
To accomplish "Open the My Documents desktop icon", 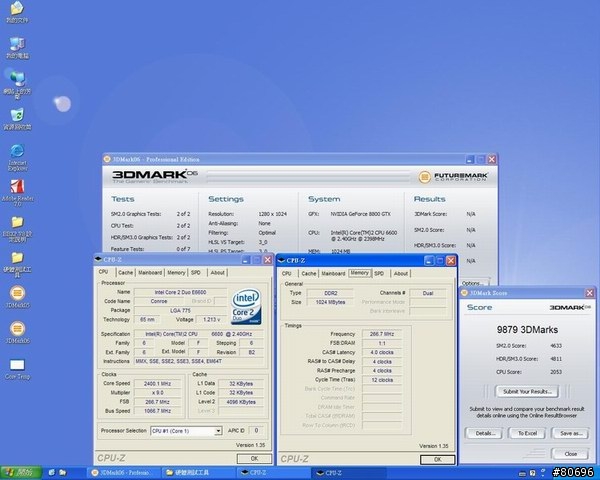I will tap(17, 12).
